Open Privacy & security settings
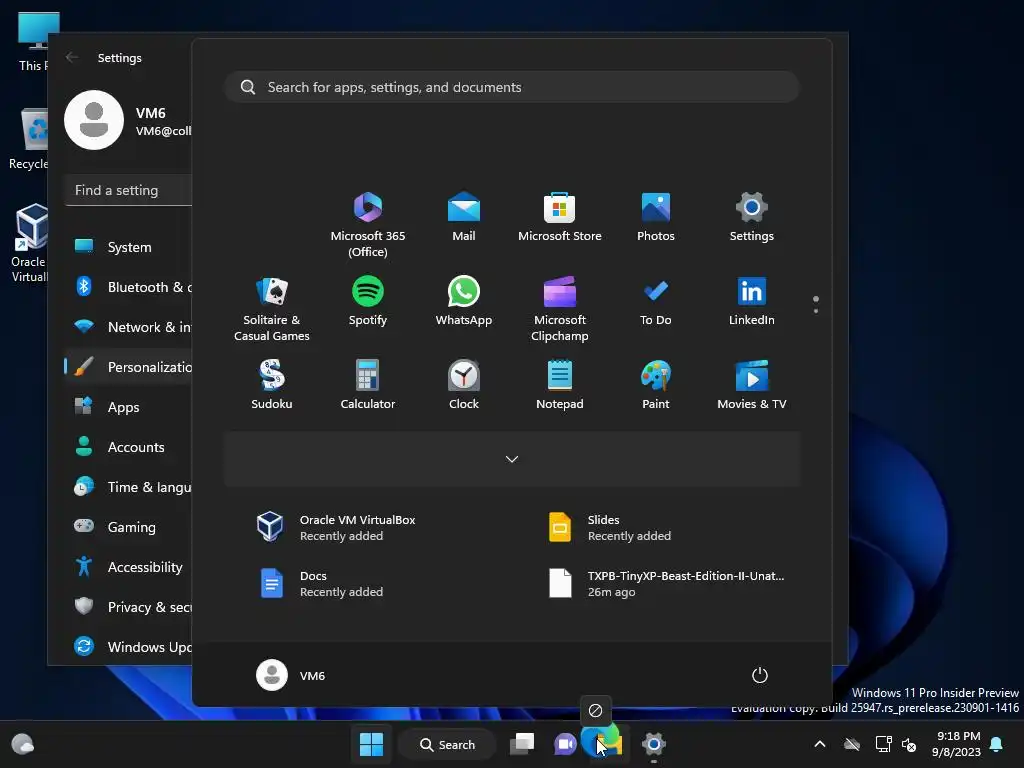This screenshot has width=1024, height=768. coord(129,607)
